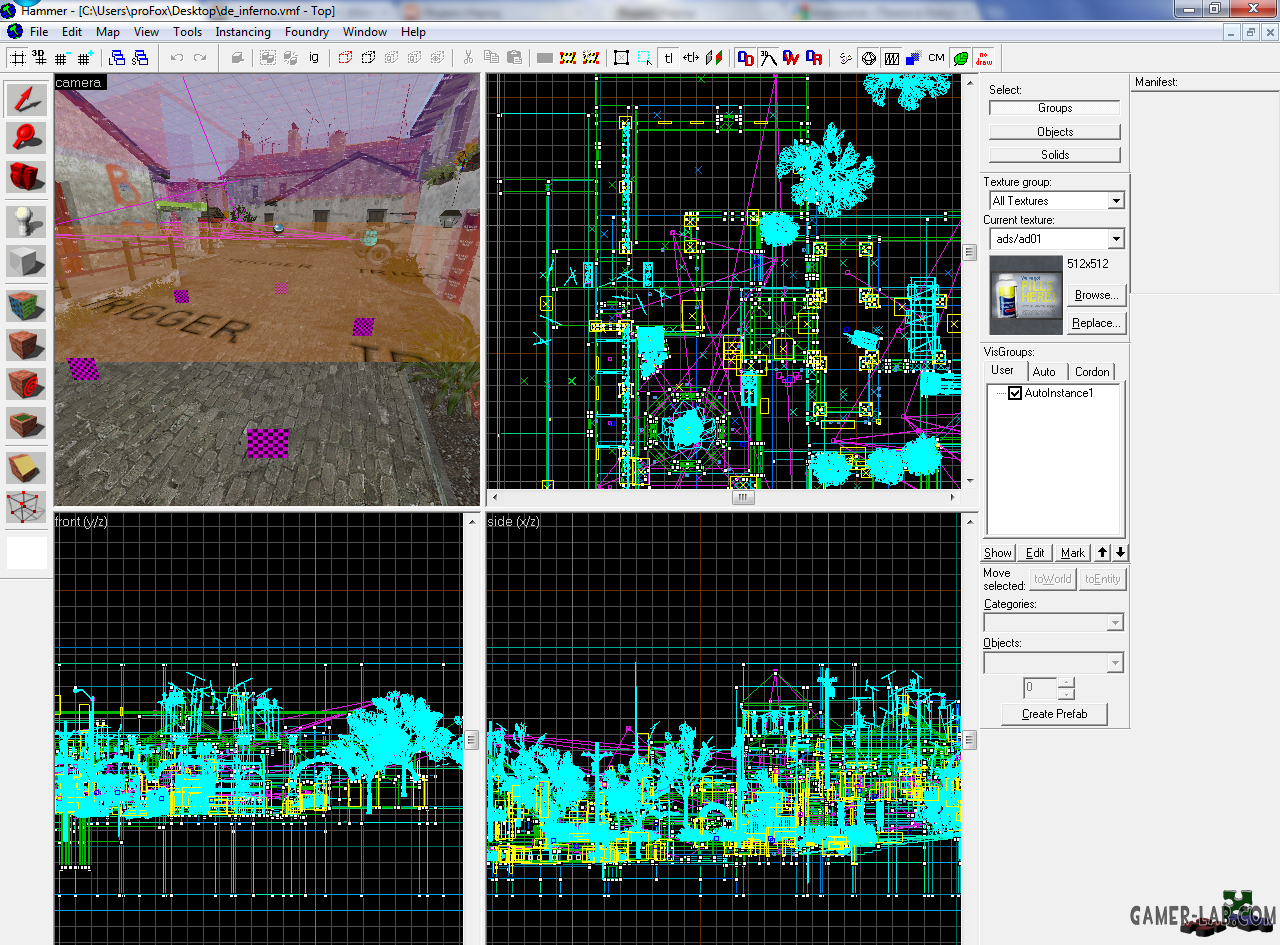The height and width of the screenshot is (945, 1280).
Task: Click the red dashed Hide Selected icon
Action: coord(345,58)
